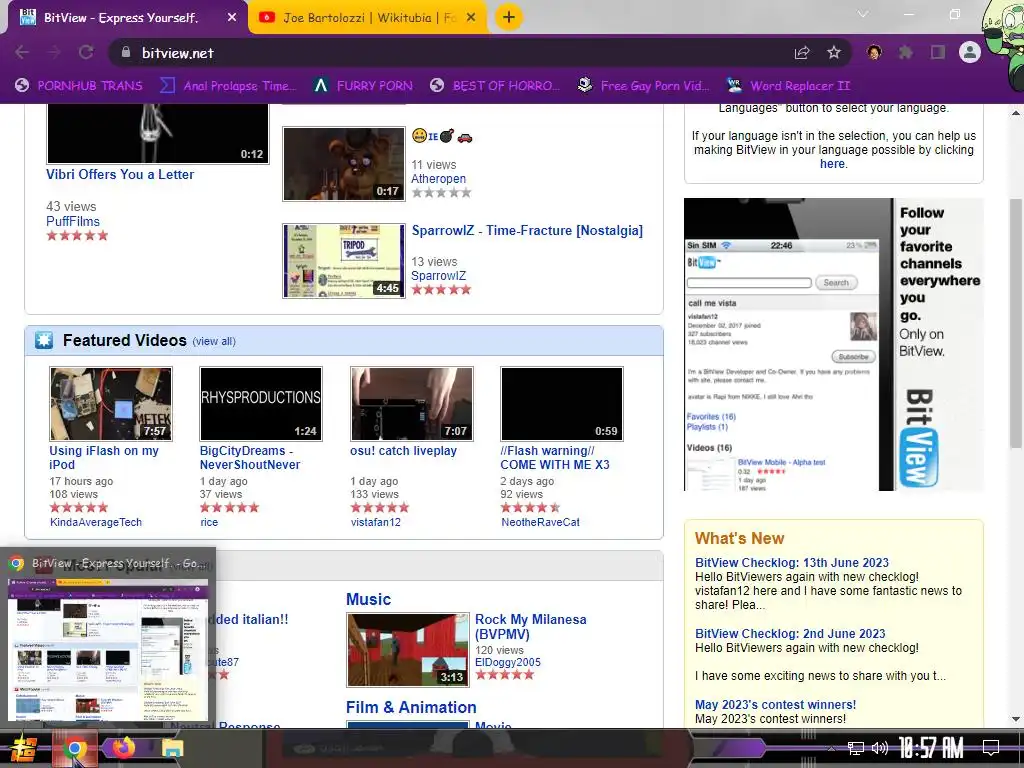This screenshot has height=768, width=1024.
Task: Click star rating under Rock My Milanesa
Action: click(x=504, y=675)
